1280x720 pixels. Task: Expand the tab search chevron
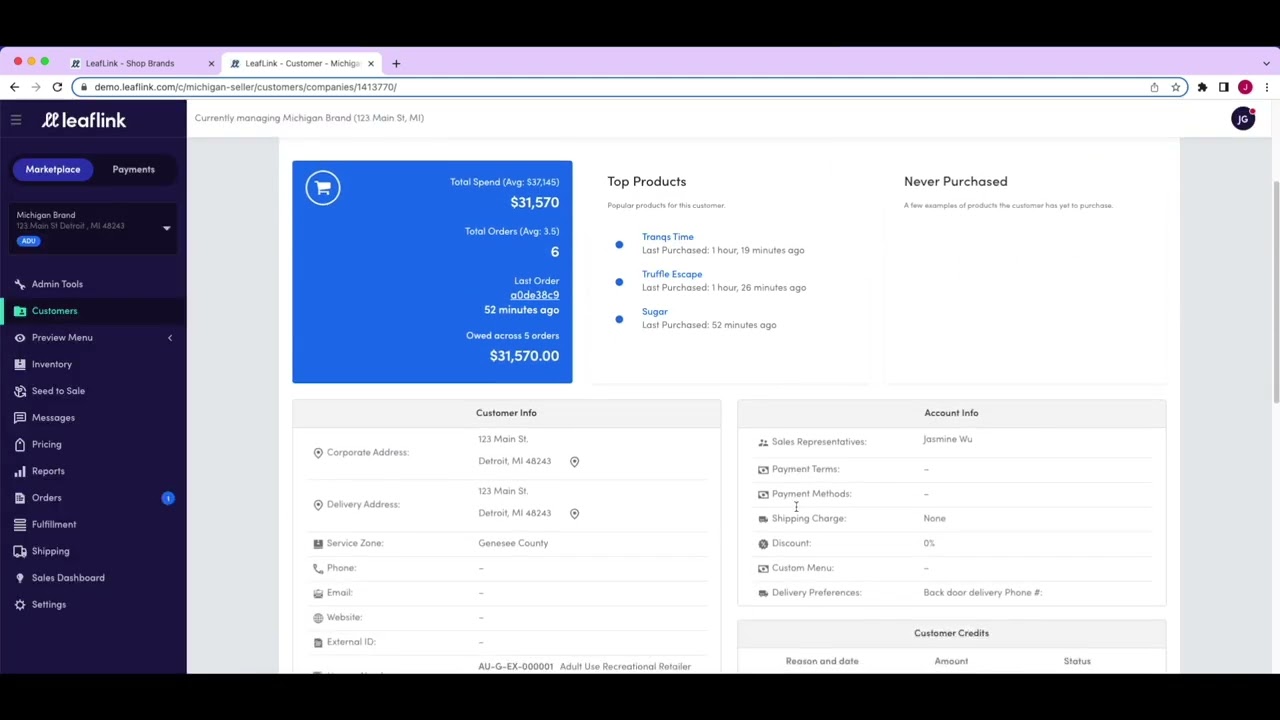(x=1266, y=63)
